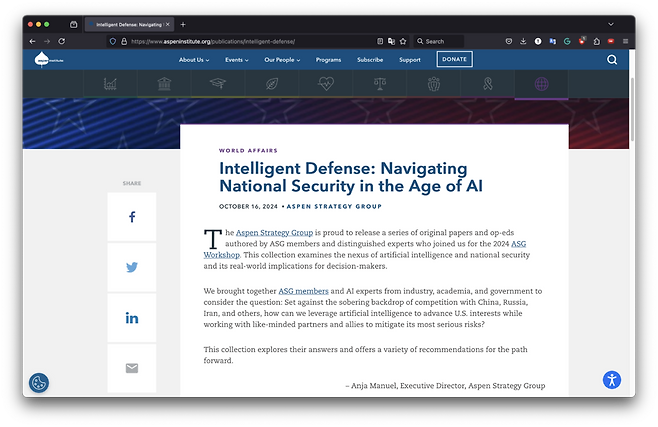658x427 pixels.
Task: Open the ASPEN STRATEGY GROUP byline link
Action: (x=334, y=206)
